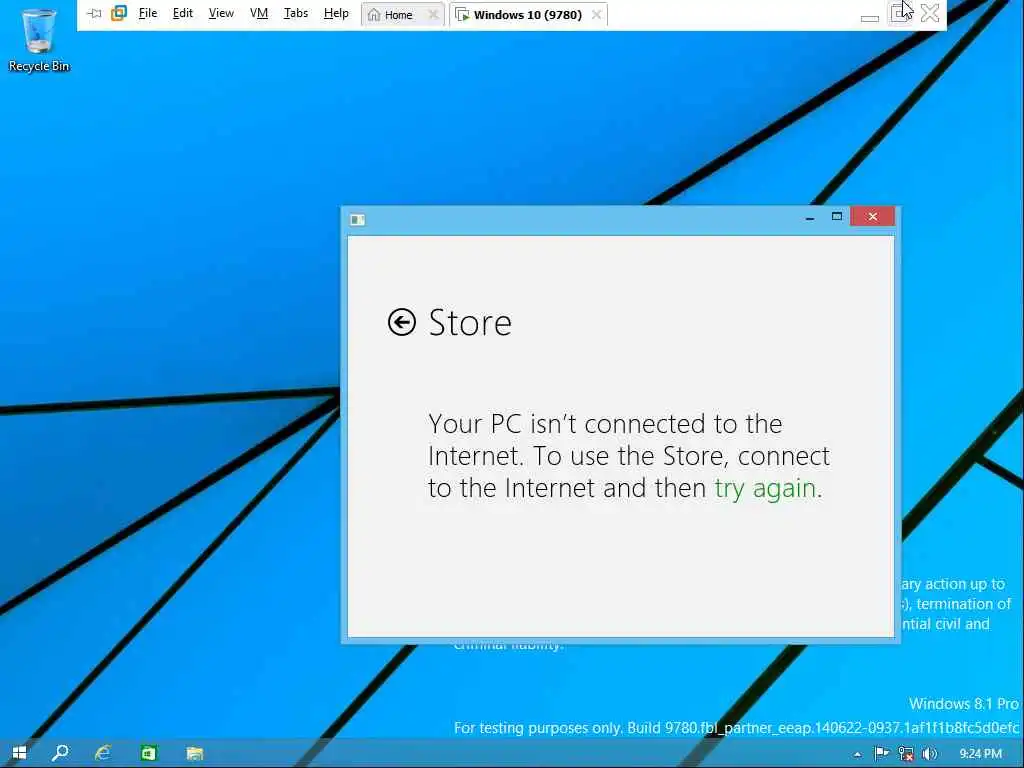Image resolution: width=1024 pixels, height=768 pixels.
Task: Close the Home tab
Action: tap(433, 15)
